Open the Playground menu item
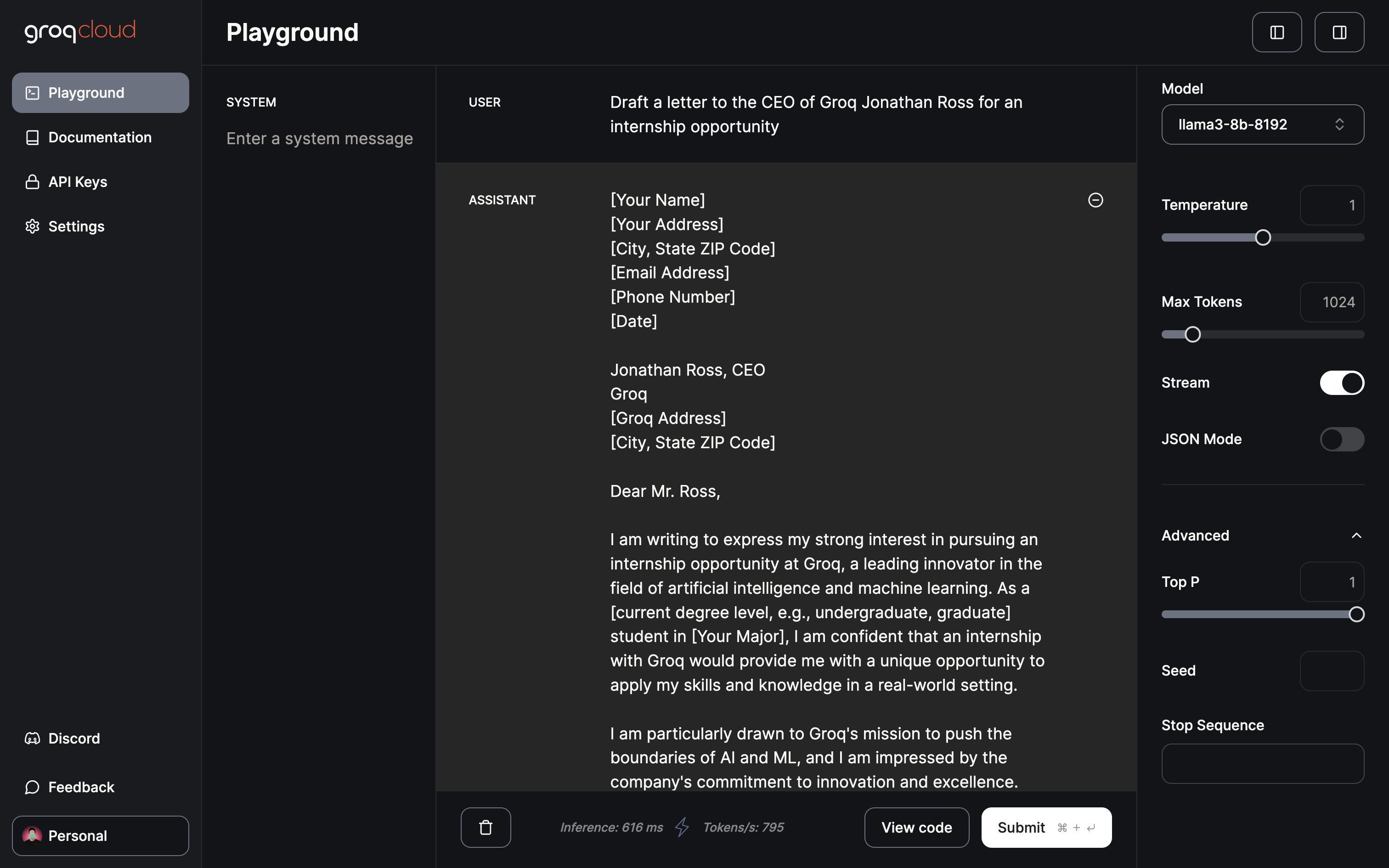The width and height of the screenshot is (1389, 868). (101, 93)
